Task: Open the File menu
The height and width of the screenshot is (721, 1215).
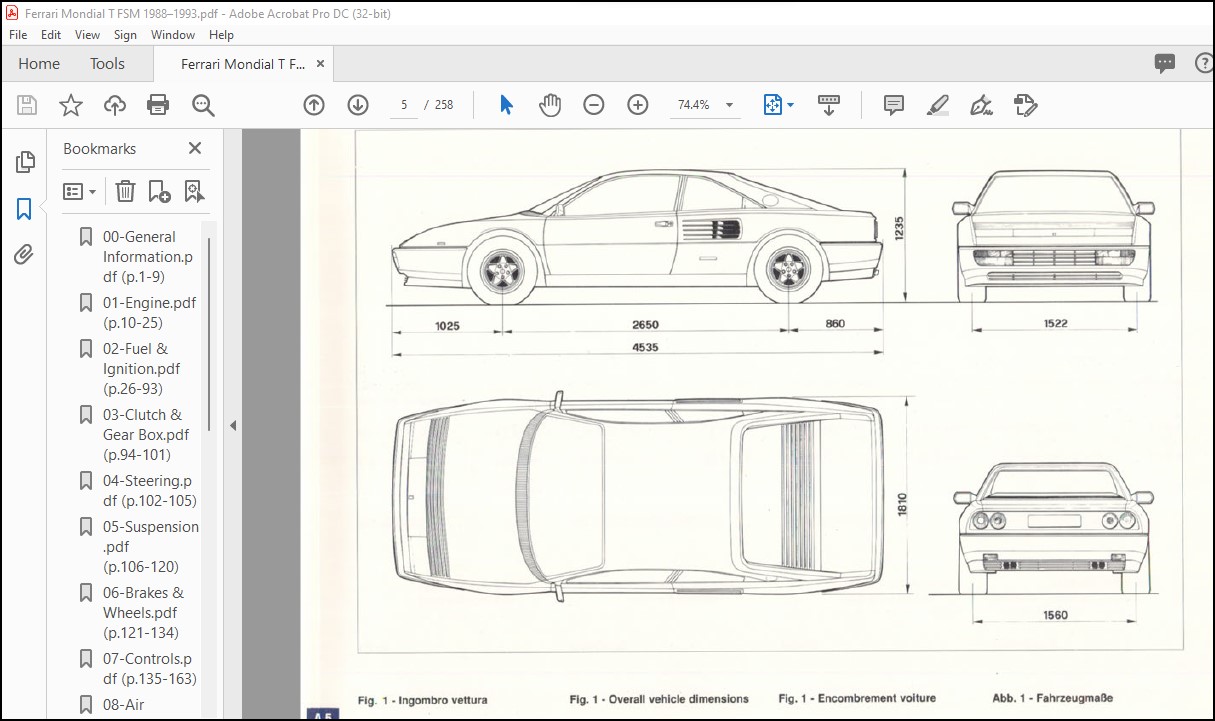Action: 18,34
